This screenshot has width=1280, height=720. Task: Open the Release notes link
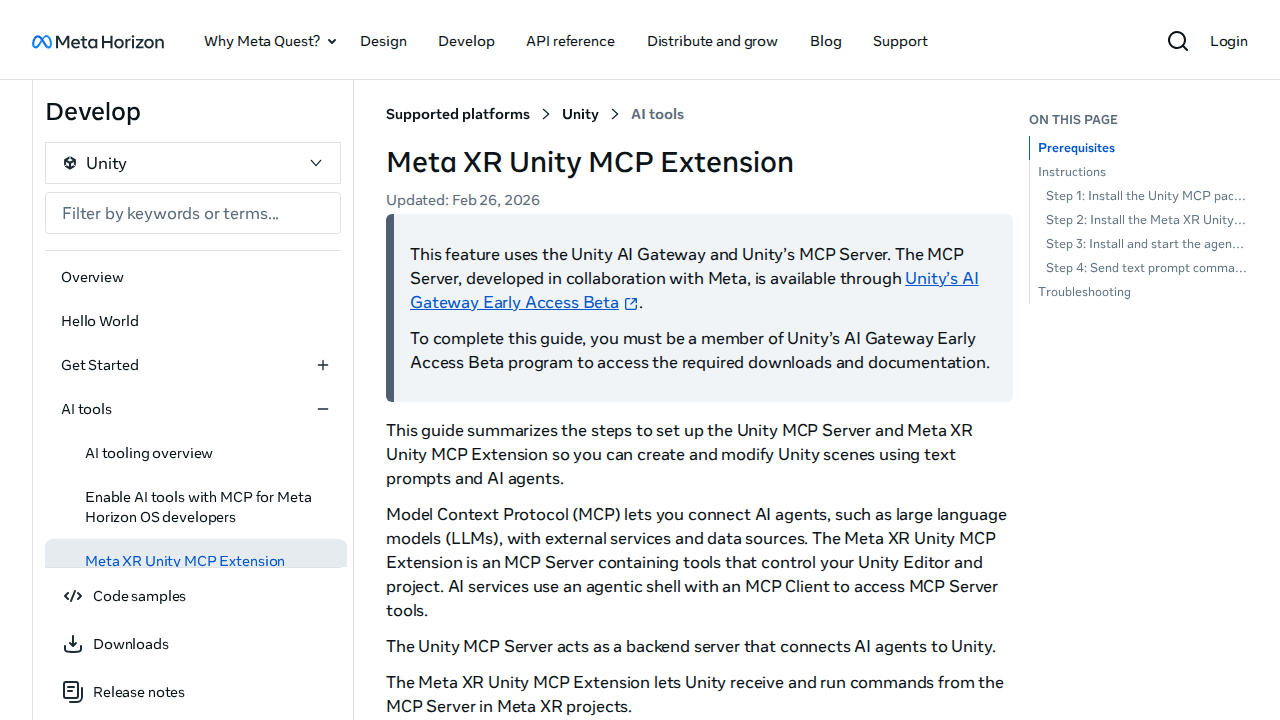139,692
